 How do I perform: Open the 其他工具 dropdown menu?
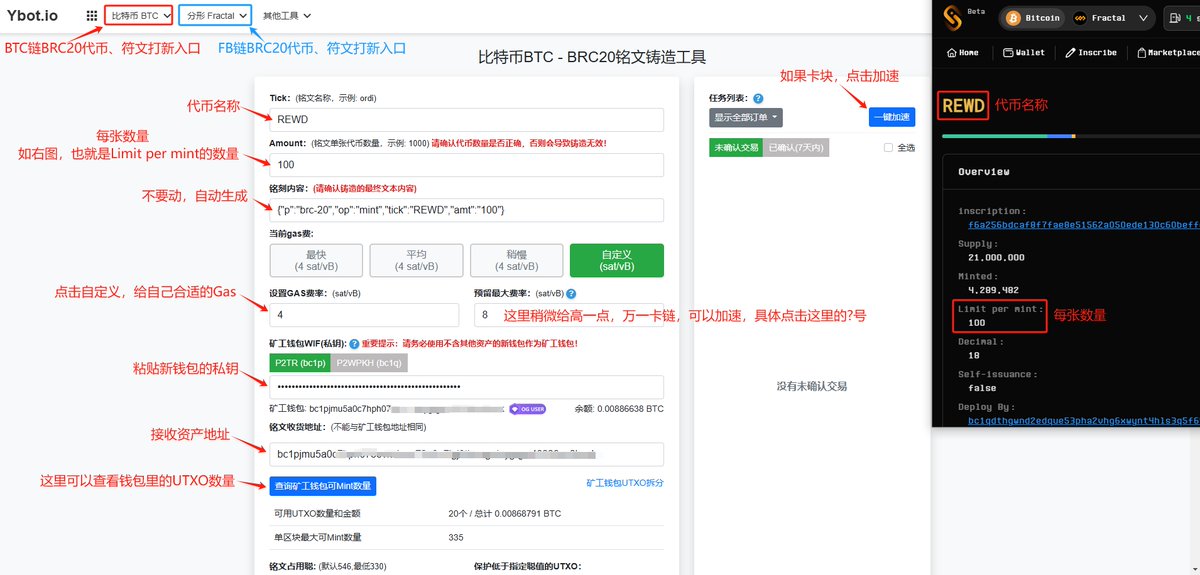pos(287,16)
